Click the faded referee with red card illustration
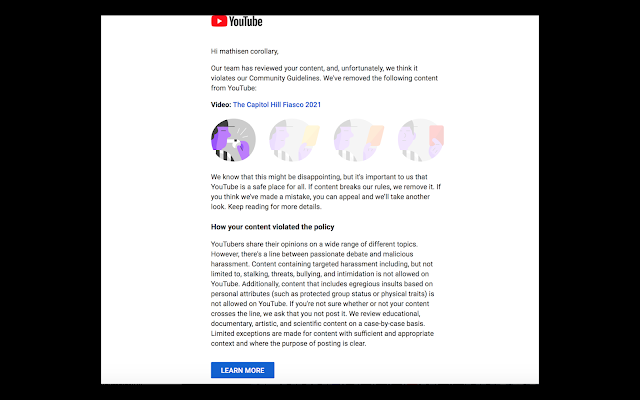The image size is (640, 400). [421, 140]
